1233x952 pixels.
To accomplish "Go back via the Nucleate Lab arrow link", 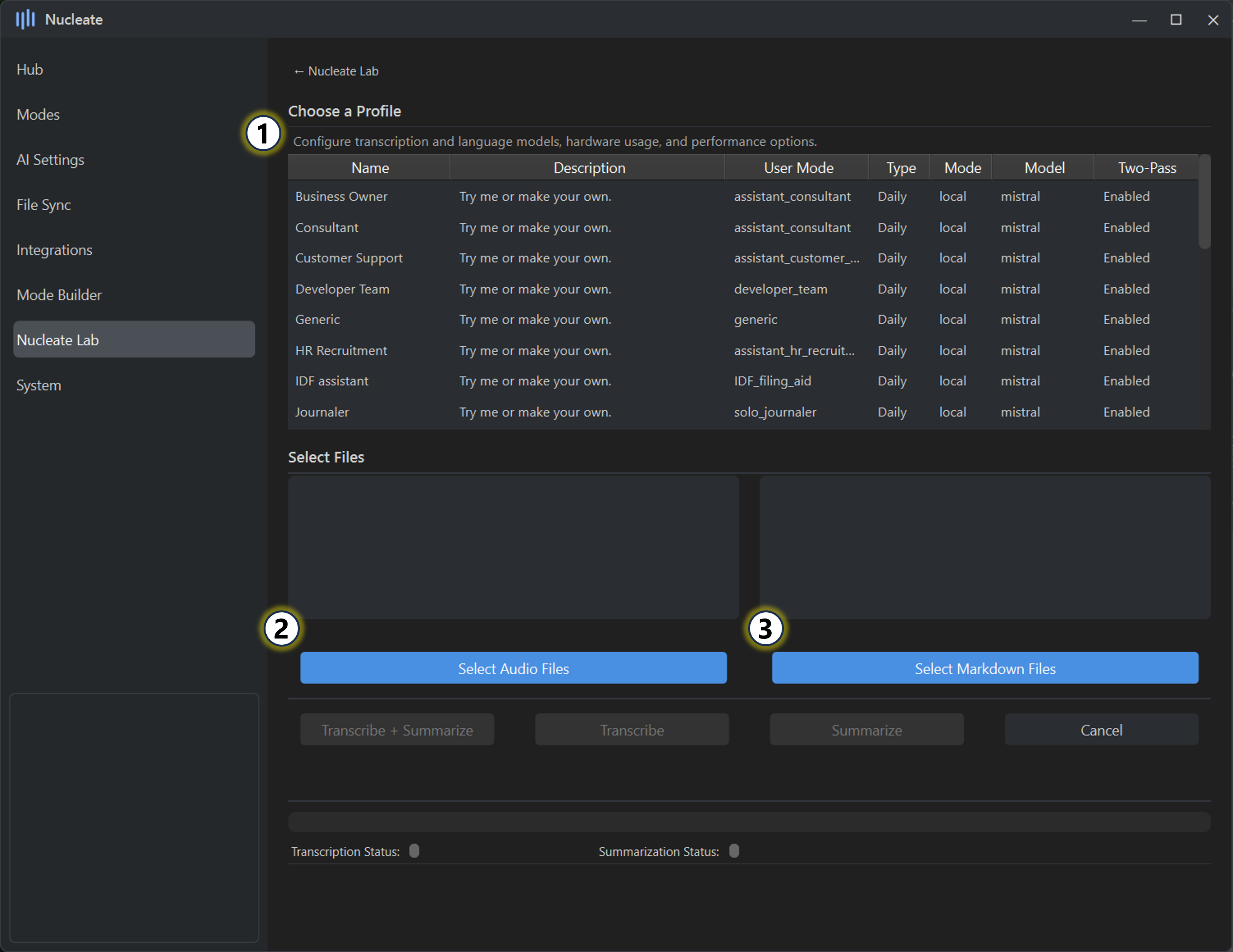I will coord(336,71).
